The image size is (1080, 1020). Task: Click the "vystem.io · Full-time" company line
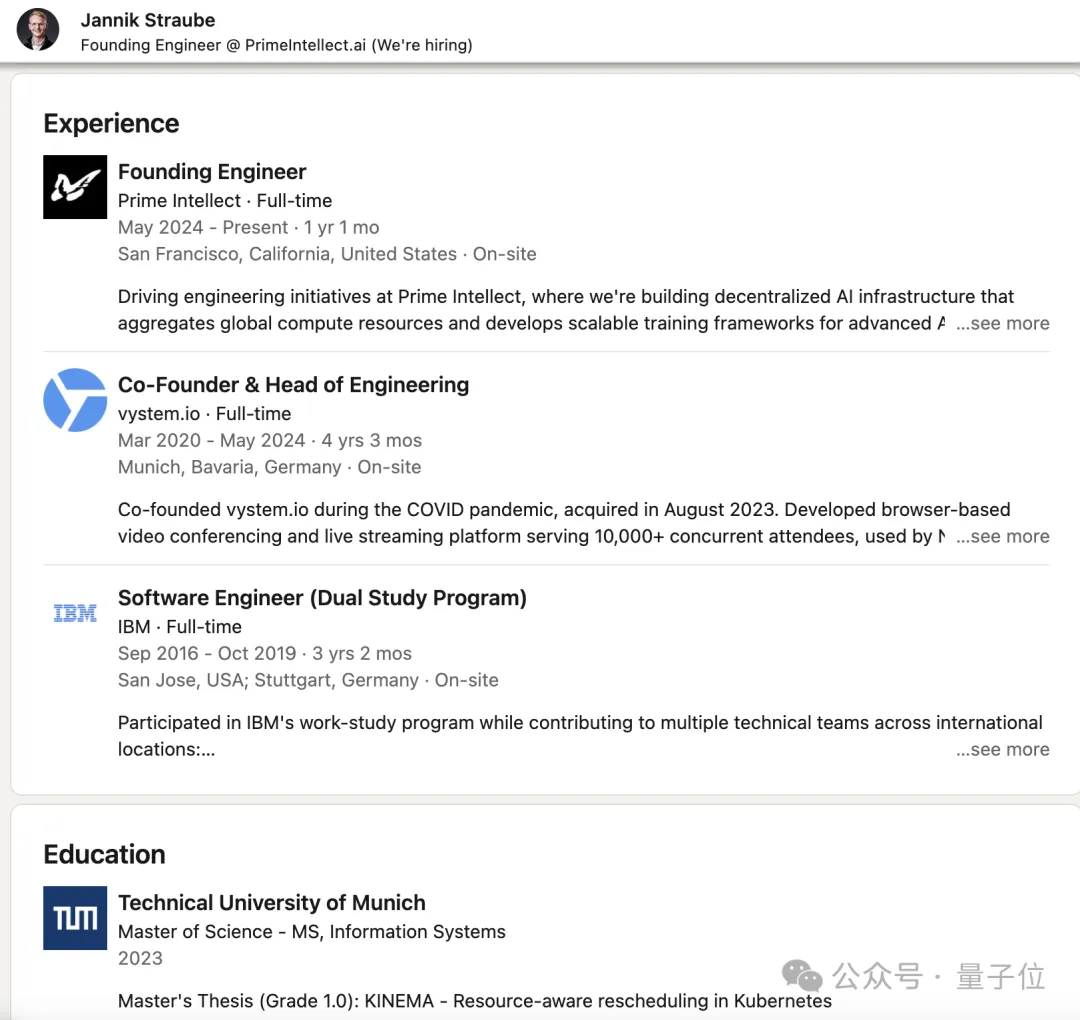tap(205, 413)
